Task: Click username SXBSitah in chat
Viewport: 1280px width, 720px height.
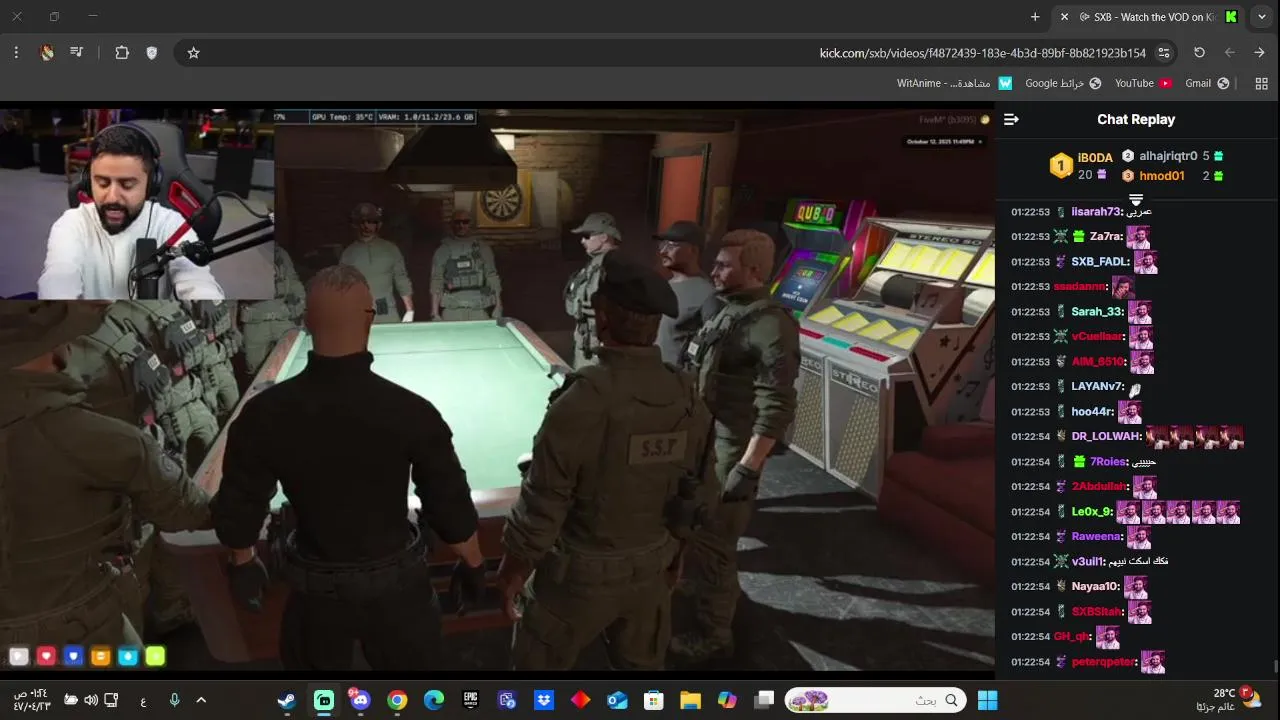Action: tap(1098, 612)
